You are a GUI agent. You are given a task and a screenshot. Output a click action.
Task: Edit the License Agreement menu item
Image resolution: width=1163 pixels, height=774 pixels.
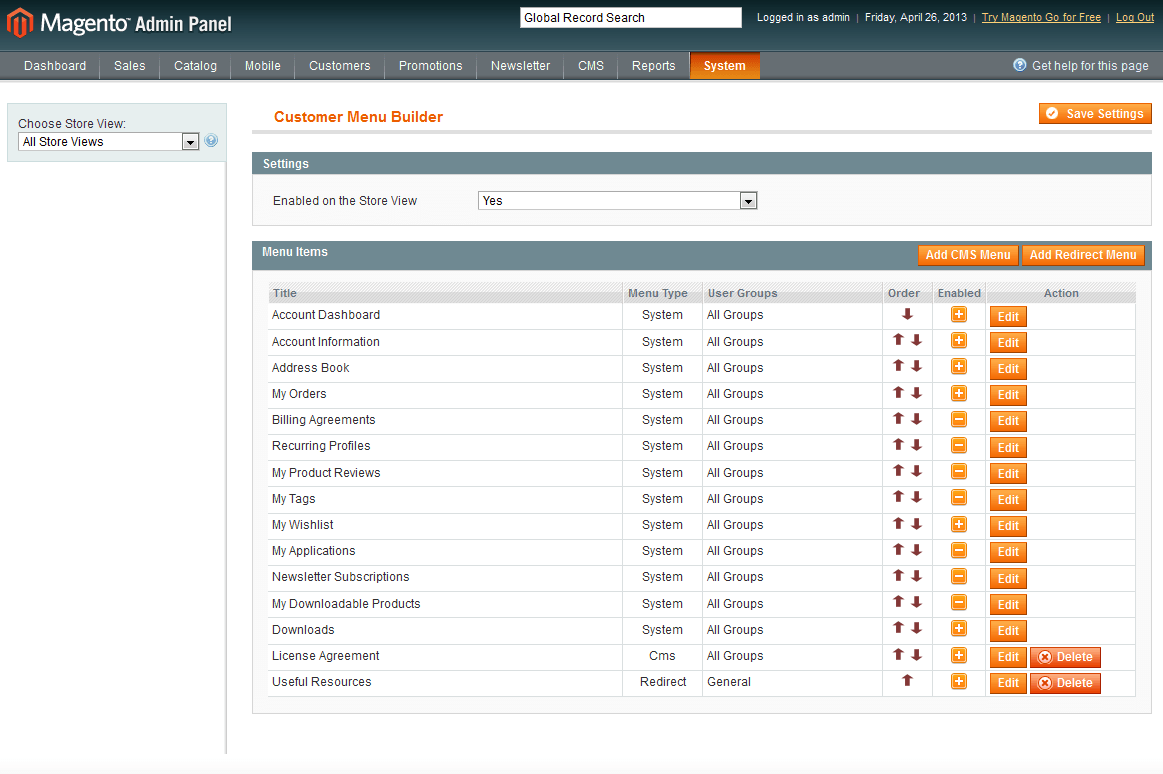click(1008, 657)
